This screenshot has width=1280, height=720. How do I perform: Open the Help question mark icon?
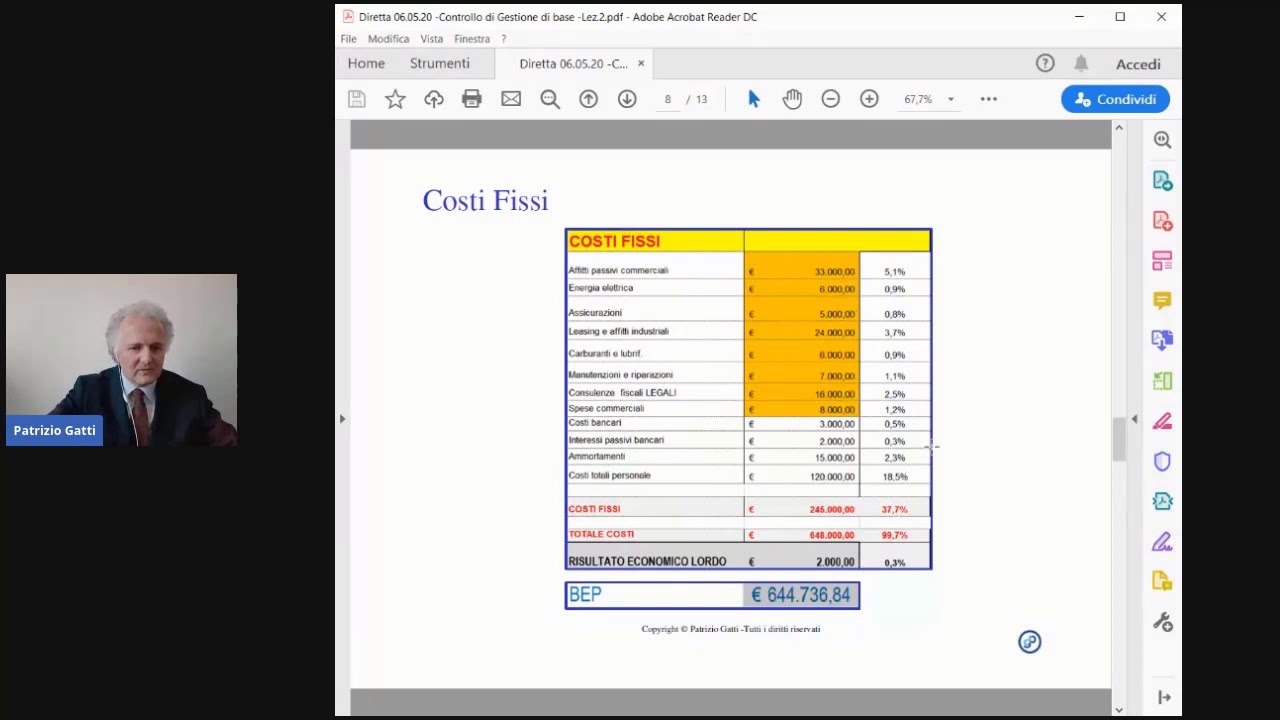(1045, 63)
